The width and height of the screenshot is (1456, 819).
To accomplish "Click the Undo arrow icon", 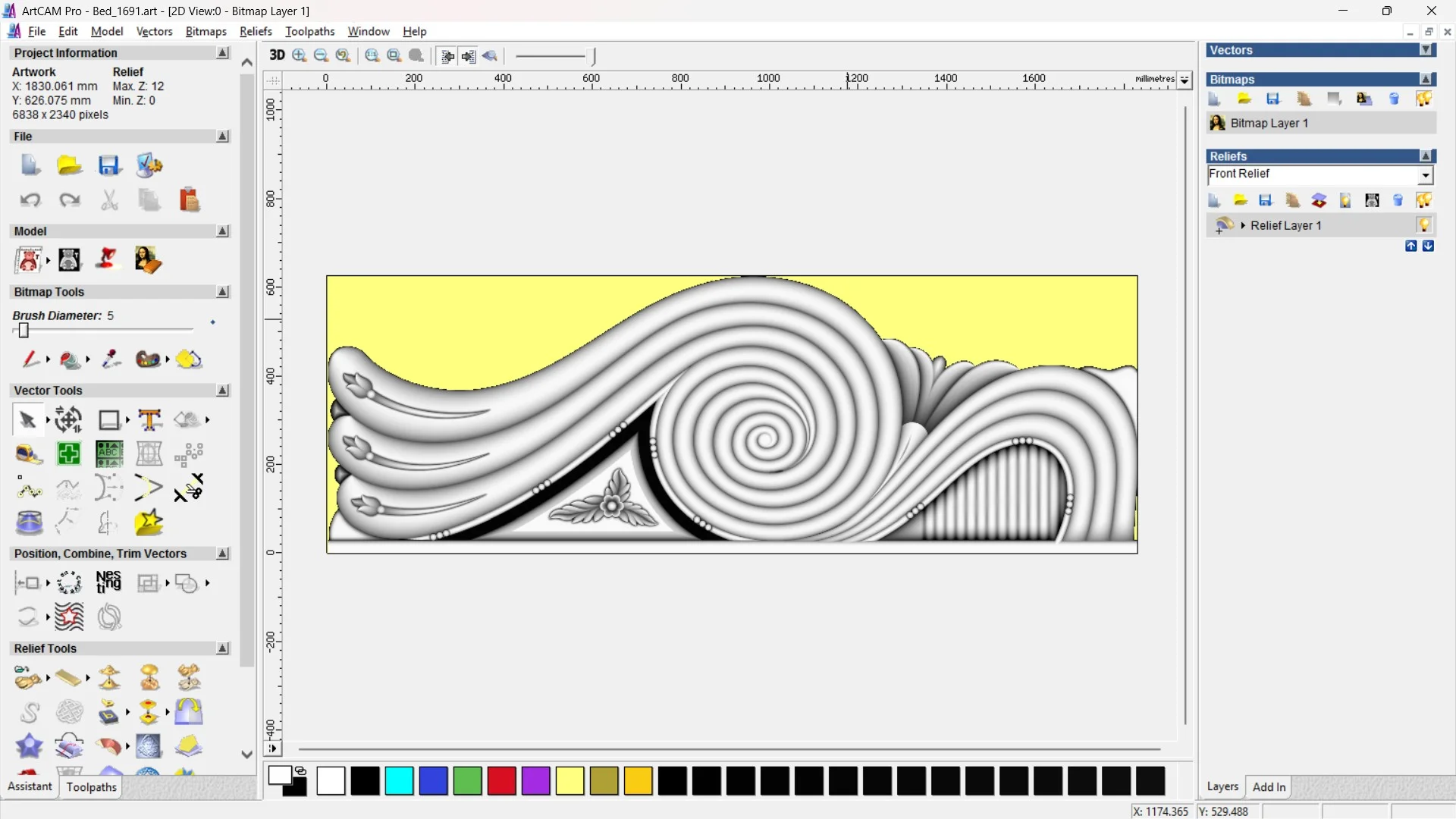I will 30,200.
